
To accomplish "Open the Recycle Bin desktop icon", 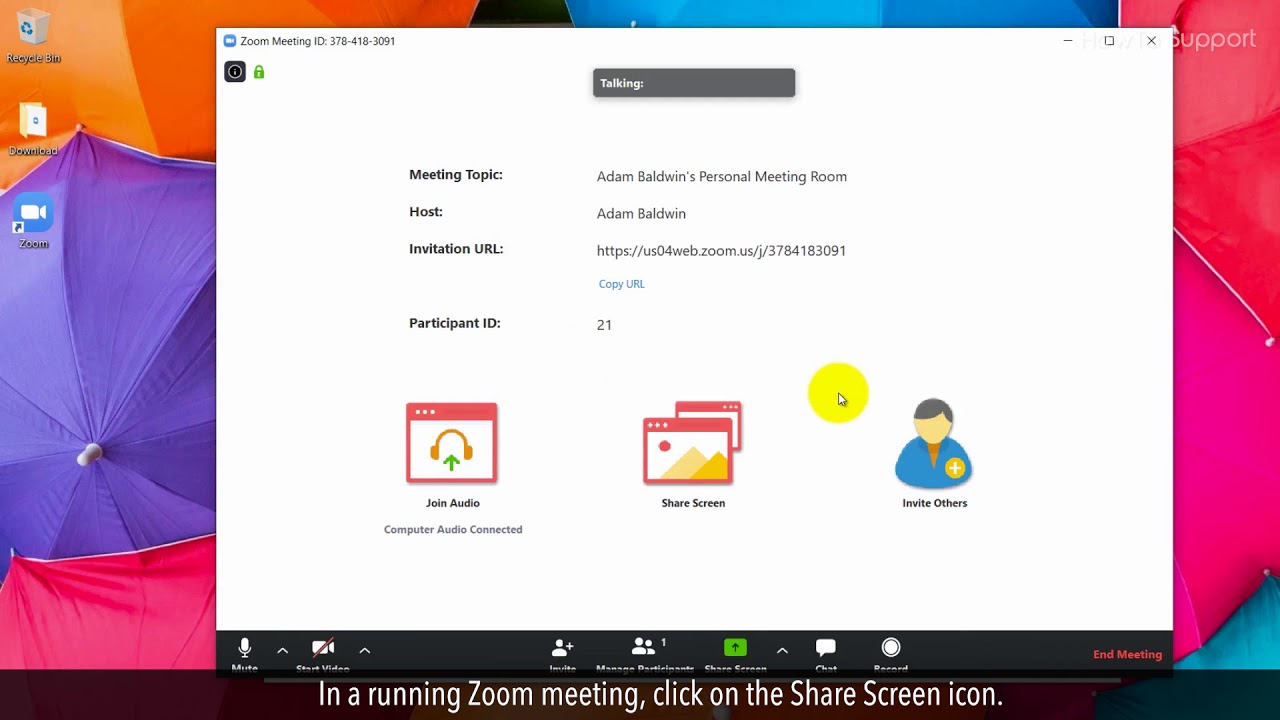I will (33, 36).
